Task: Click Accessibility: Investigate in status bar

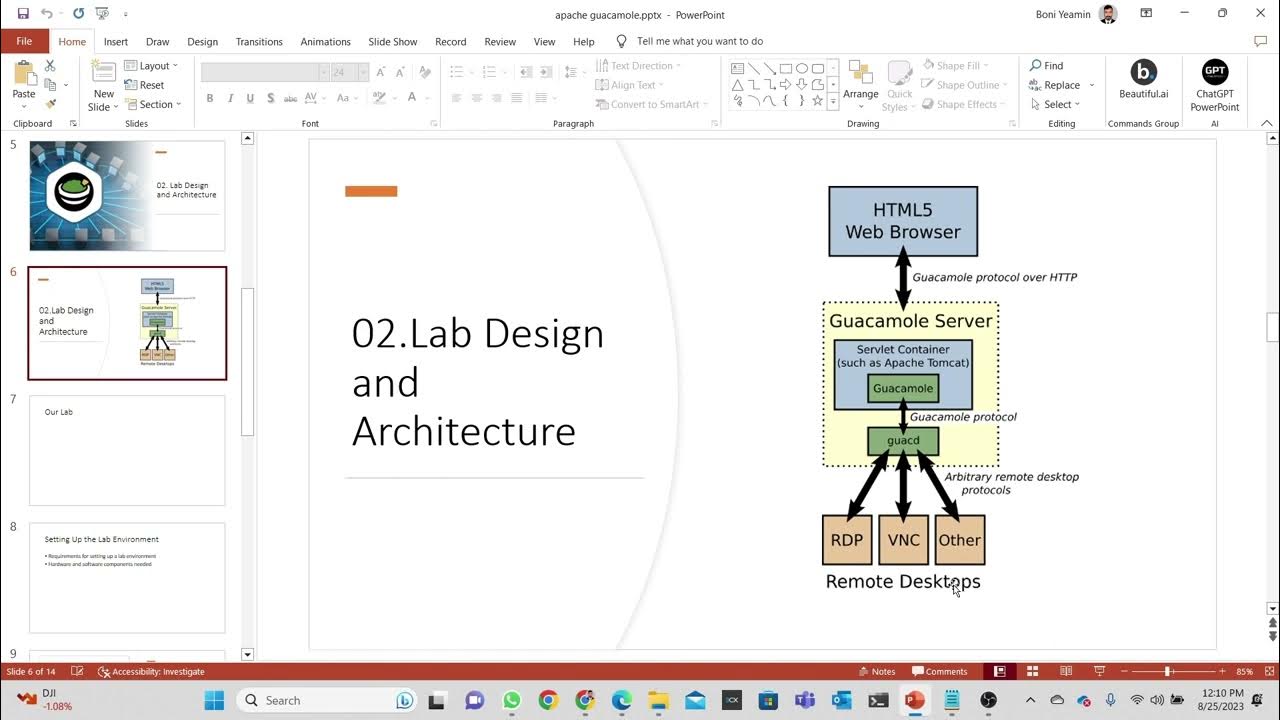Action: point(151,671)
